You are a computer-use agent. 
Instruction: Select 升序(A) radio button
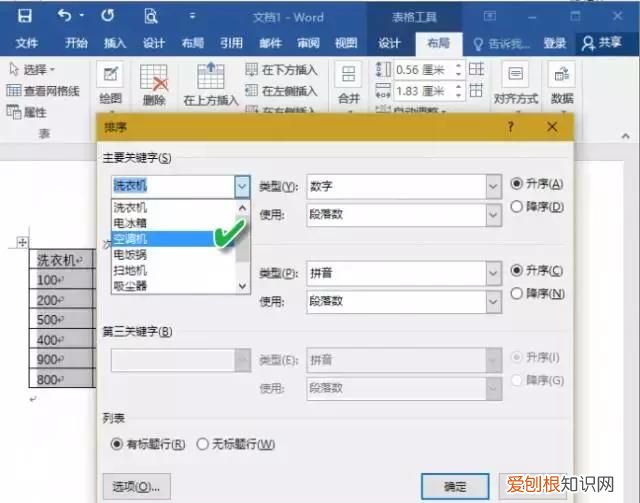516,184
